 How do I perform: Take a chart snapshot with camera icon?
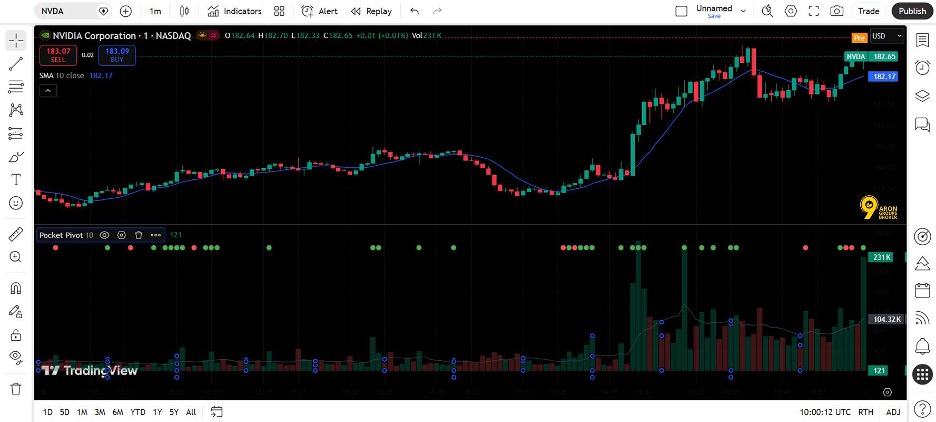click(x=837, y=11)
